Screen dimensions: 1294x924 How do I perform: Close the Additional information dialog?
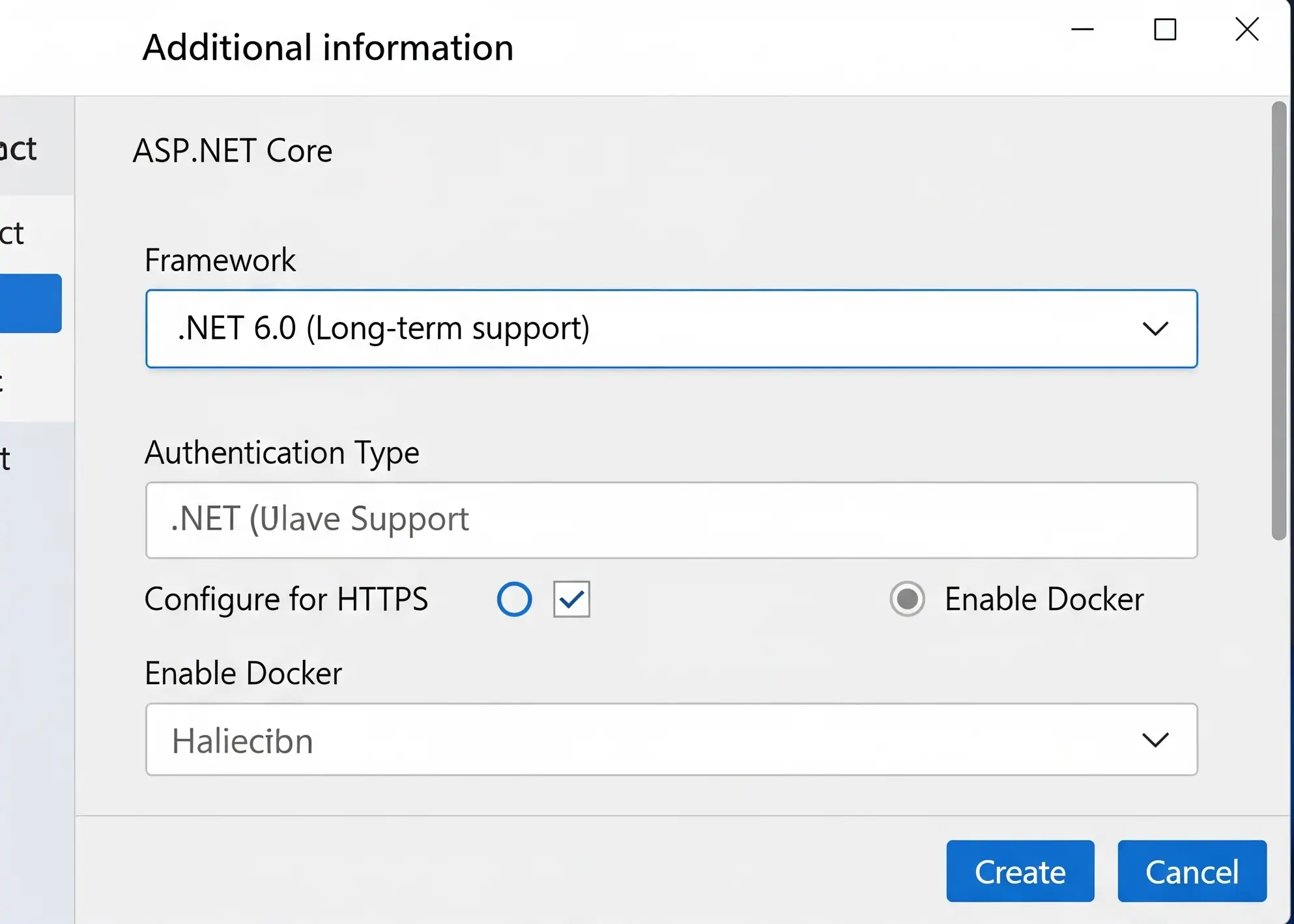tap(1247, 29)
